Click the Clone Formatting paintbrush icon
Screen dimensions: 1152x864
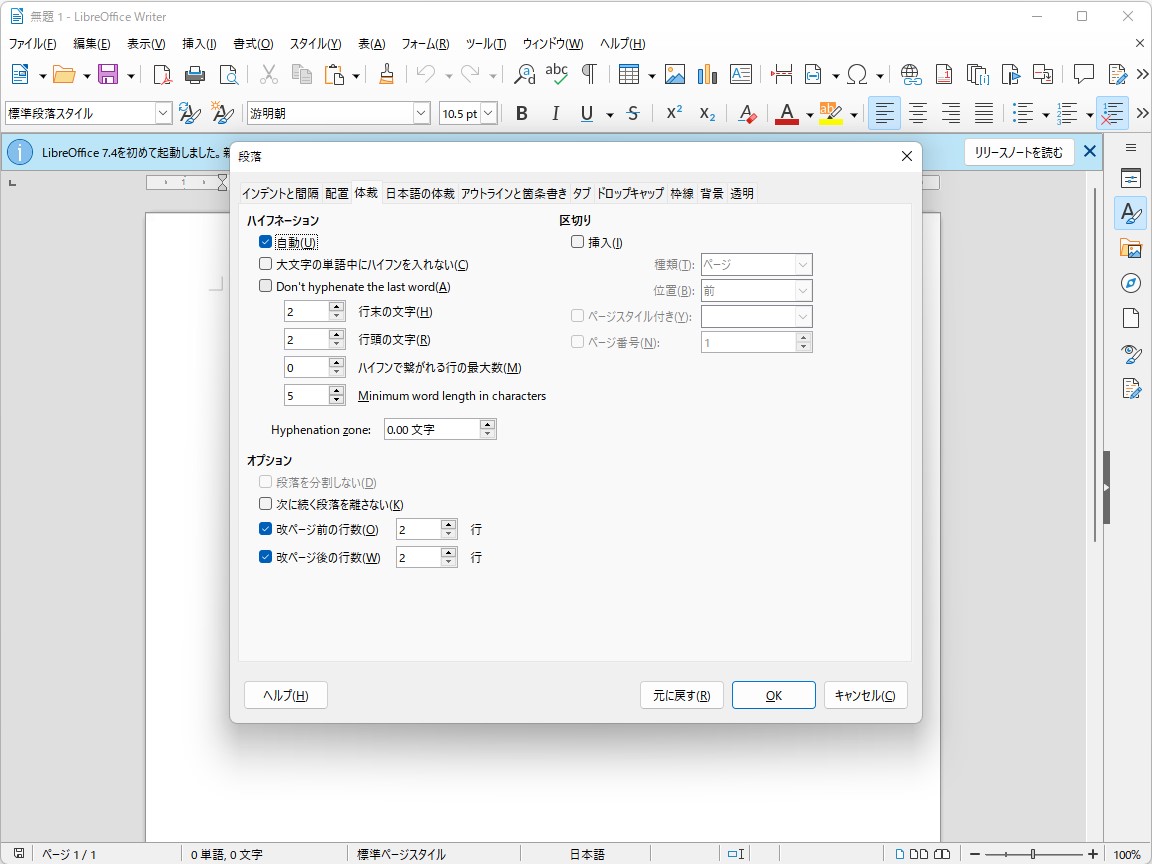click(x=386, y=74)
